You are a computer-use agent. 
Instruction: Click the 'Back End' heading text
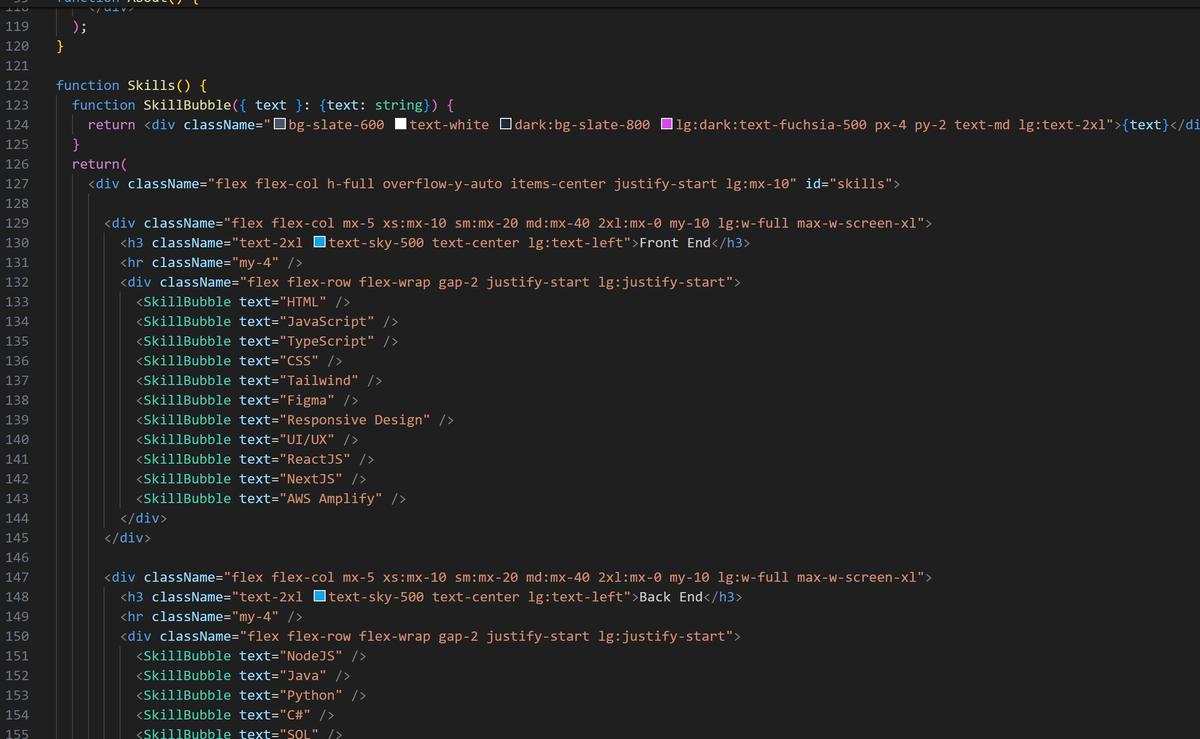[671, 597]
